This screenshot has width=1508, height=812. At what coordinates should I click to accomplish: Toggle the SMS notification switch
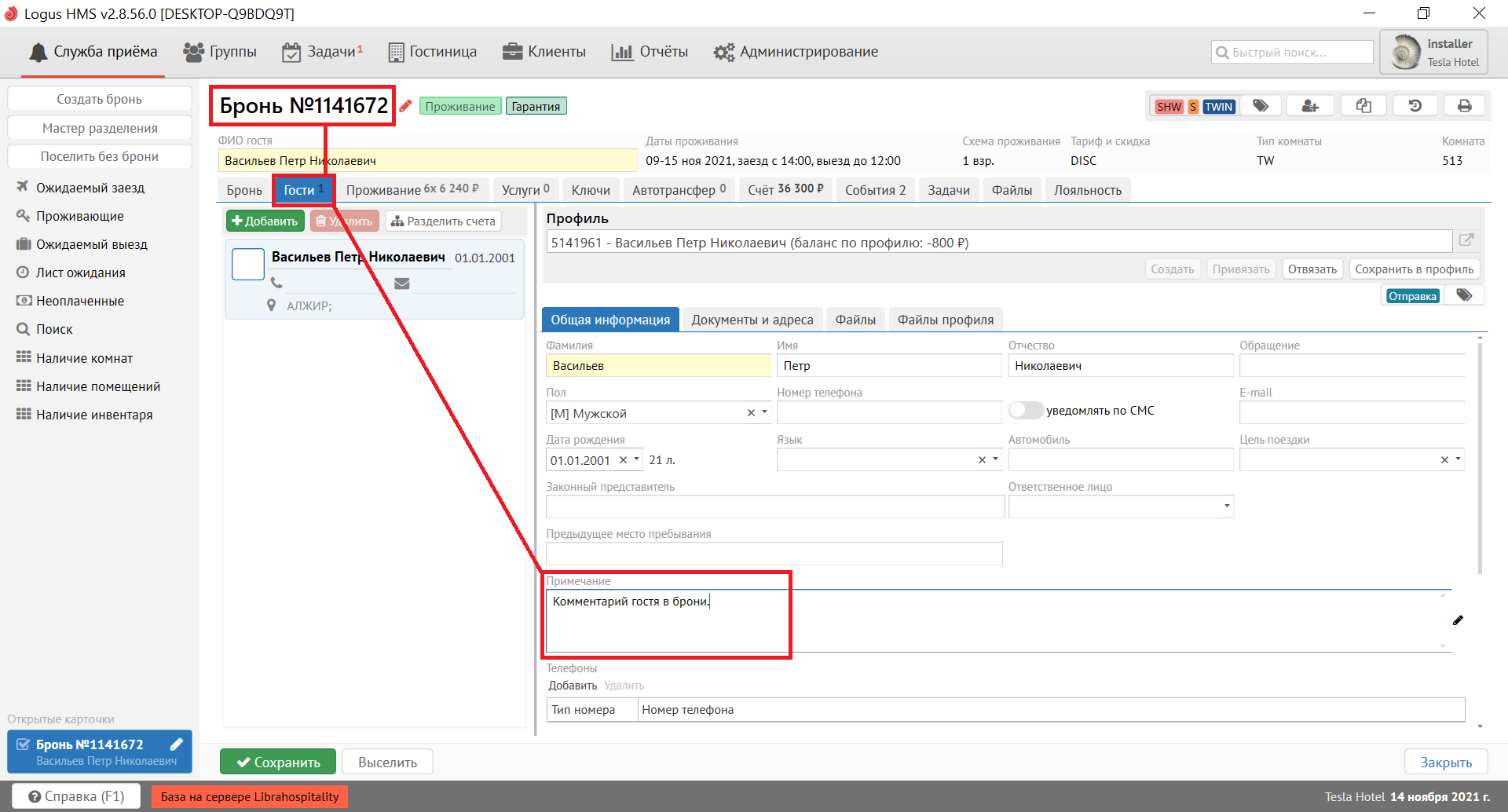tap(1025, 411)
